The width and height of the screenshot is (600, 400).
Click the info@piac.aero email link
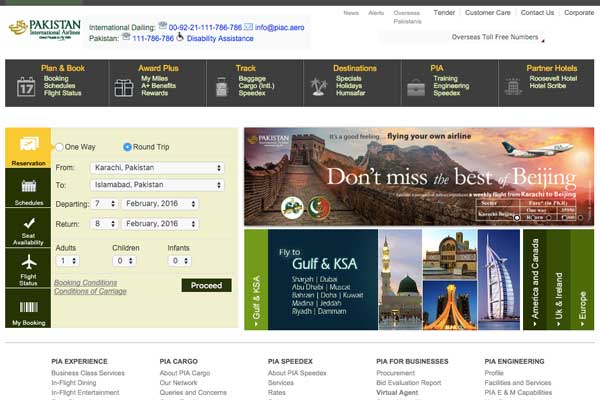point(279,28)
